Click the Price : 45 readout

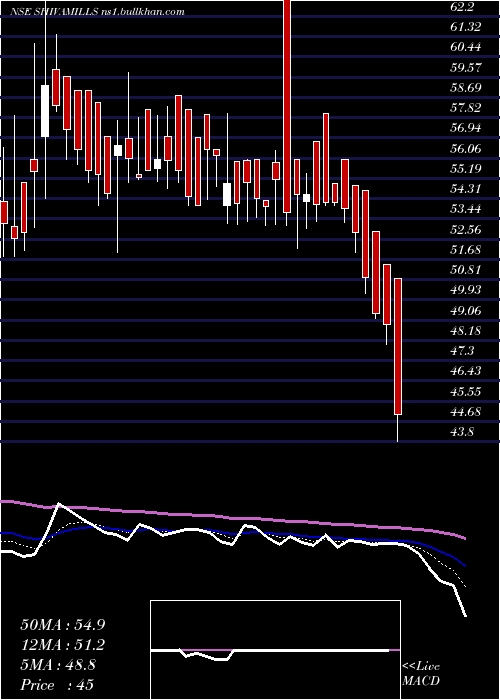[x=57, y=685]
